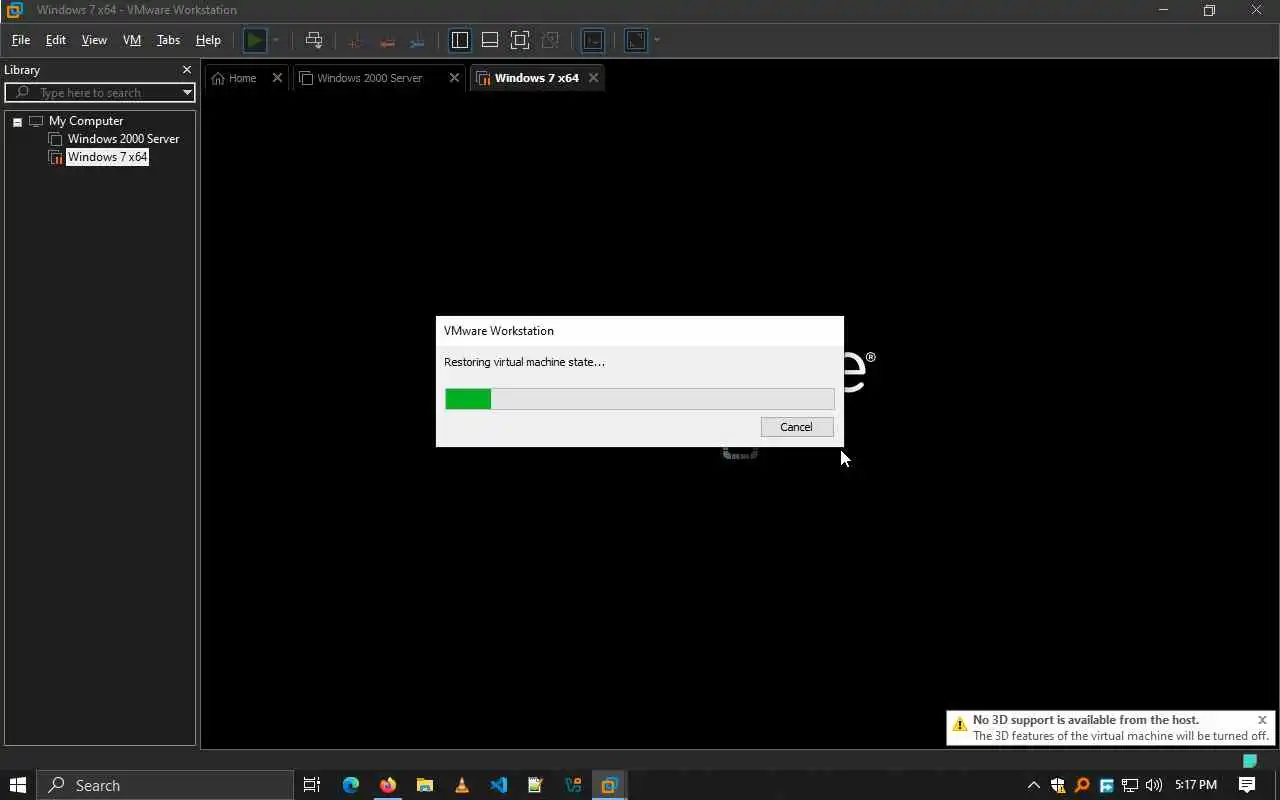
Task: Open the library search filter dropdown
Action: (187, 92)
